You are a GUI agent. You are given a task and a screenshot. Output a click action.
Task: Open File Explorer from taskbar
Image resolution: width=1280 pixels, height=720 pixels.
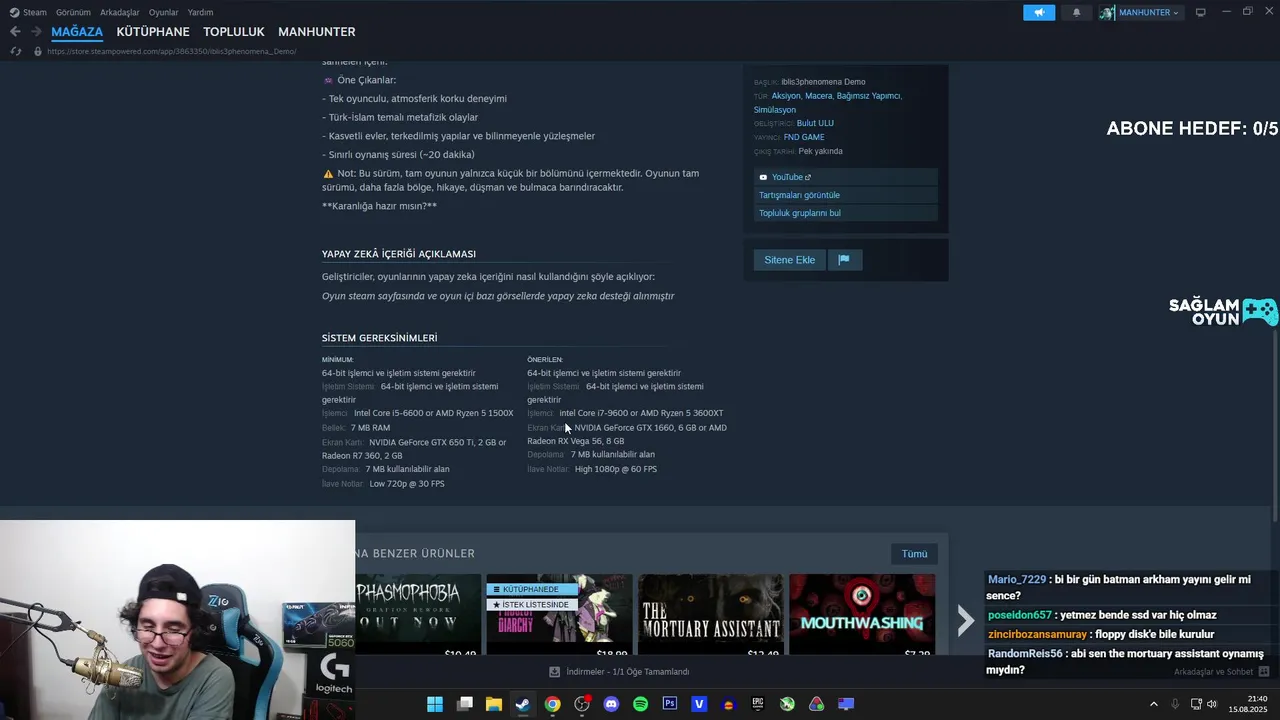point(494,704)
